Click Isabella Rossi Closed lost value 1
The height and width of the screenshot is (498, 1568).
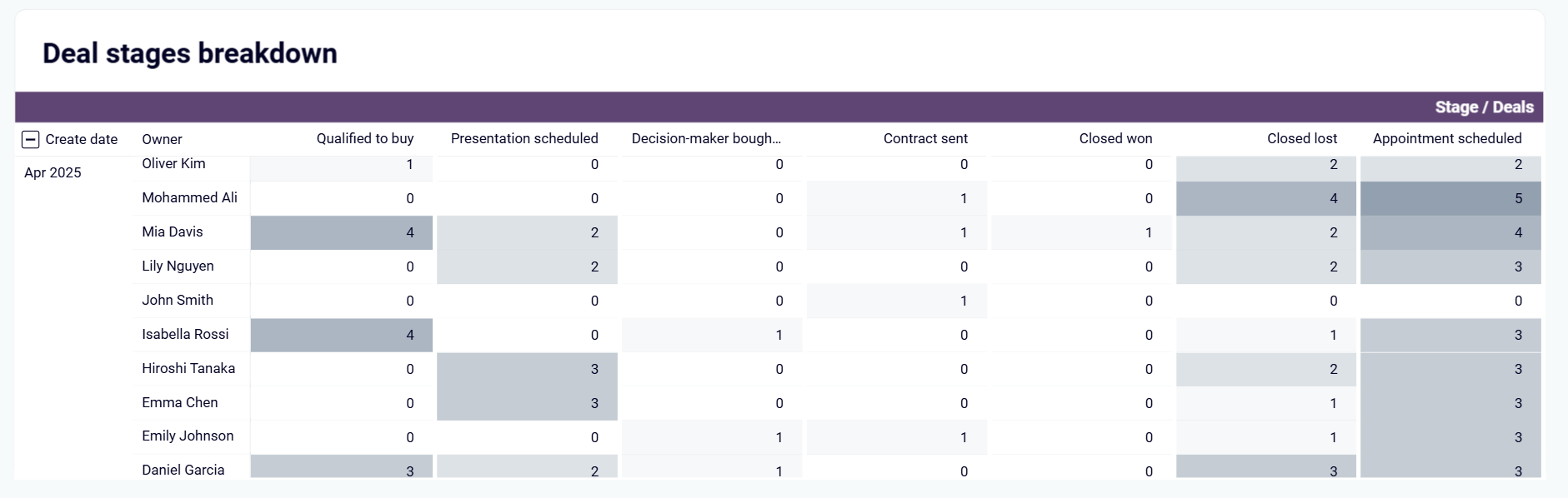pyautogui.click(x=1266, y=335)
